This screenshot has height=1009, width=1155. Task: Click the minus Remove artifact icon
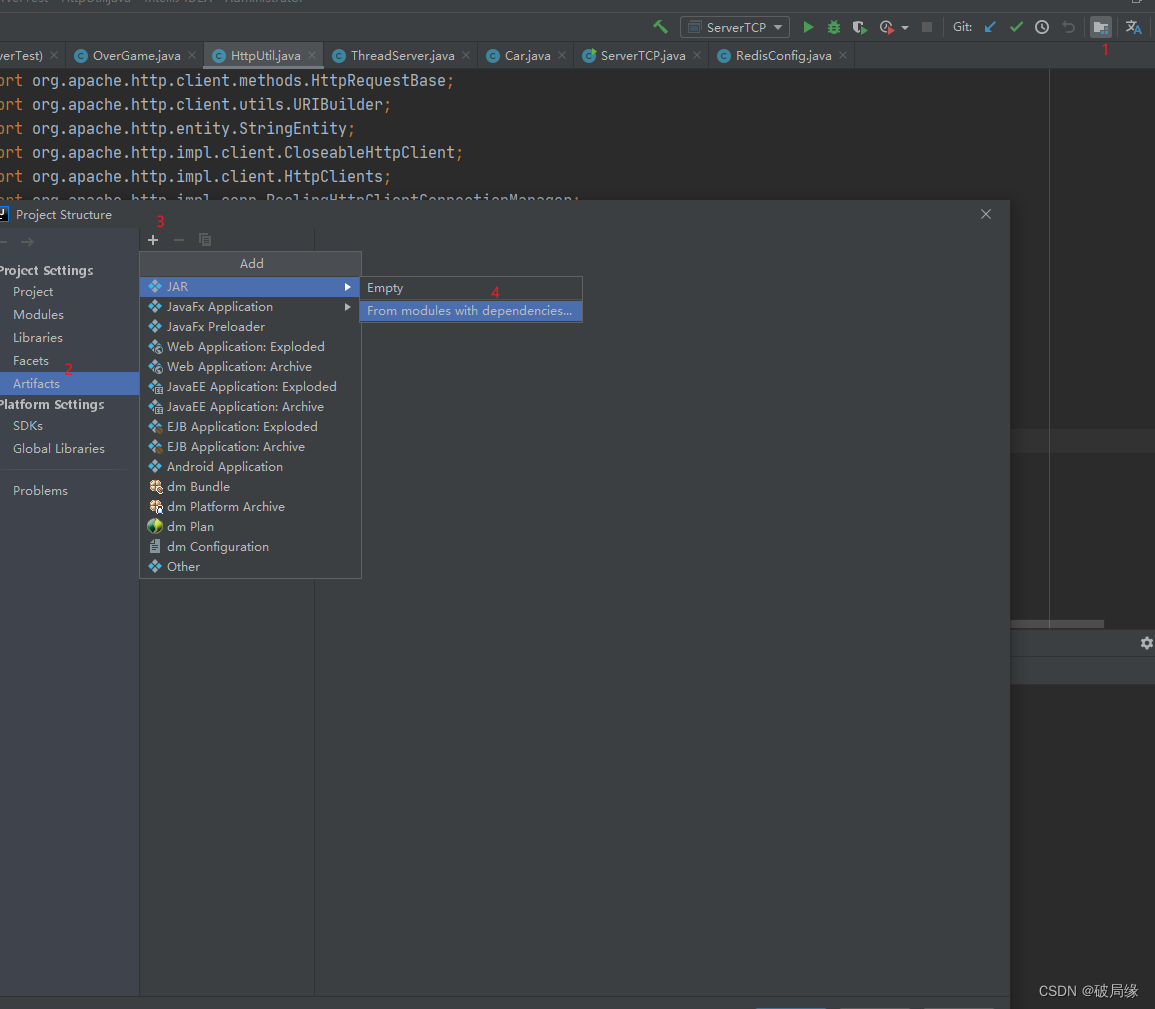(178, 240)
